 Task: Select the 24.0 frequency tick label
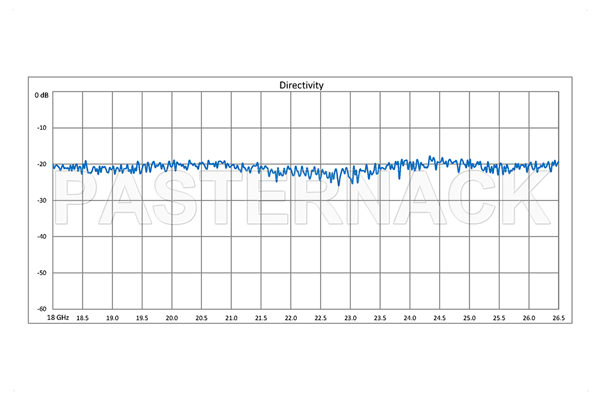(410, 317)
